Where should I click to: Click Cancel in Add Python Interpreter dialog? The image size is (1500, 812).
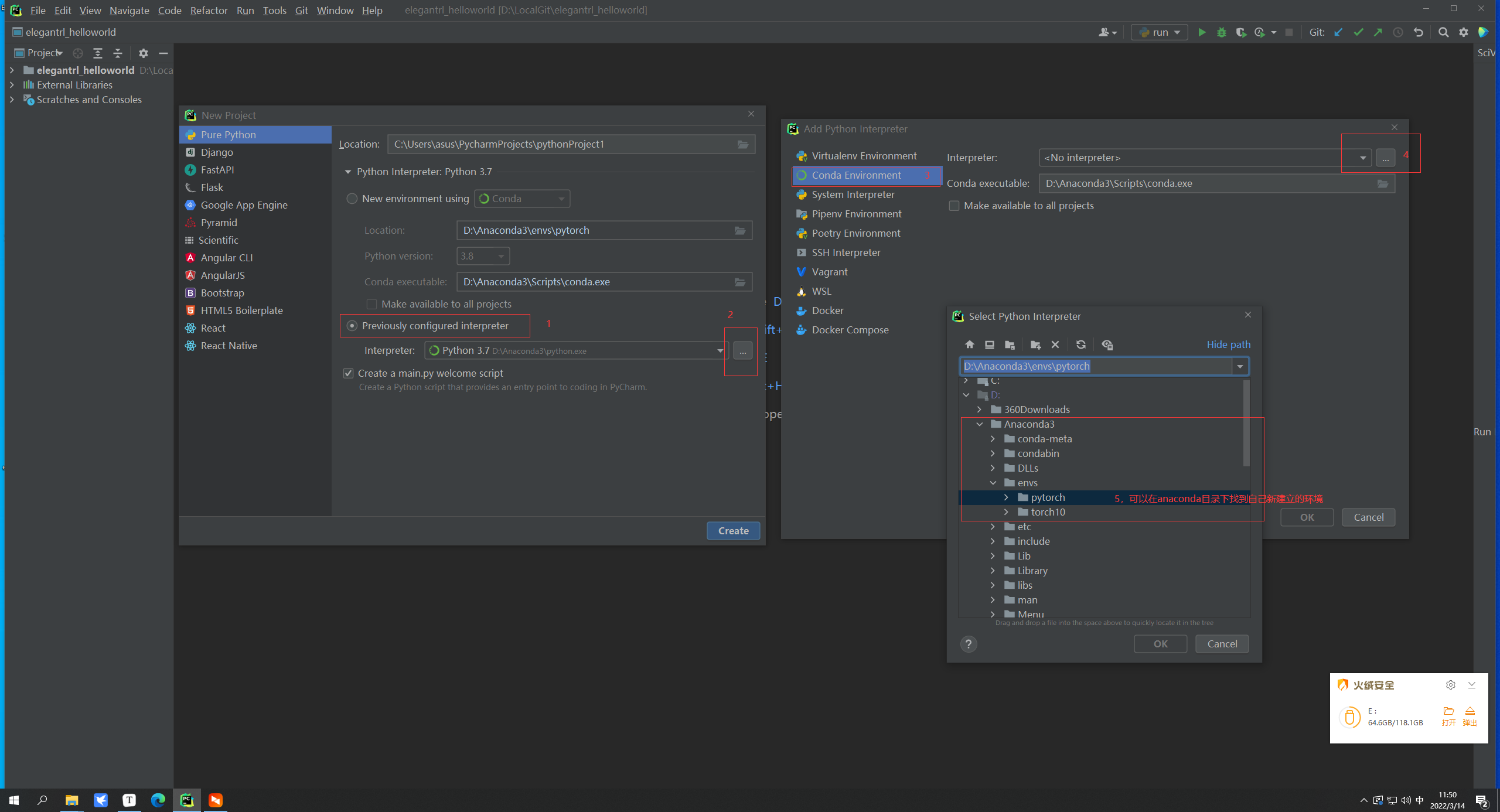point(1368,517)
